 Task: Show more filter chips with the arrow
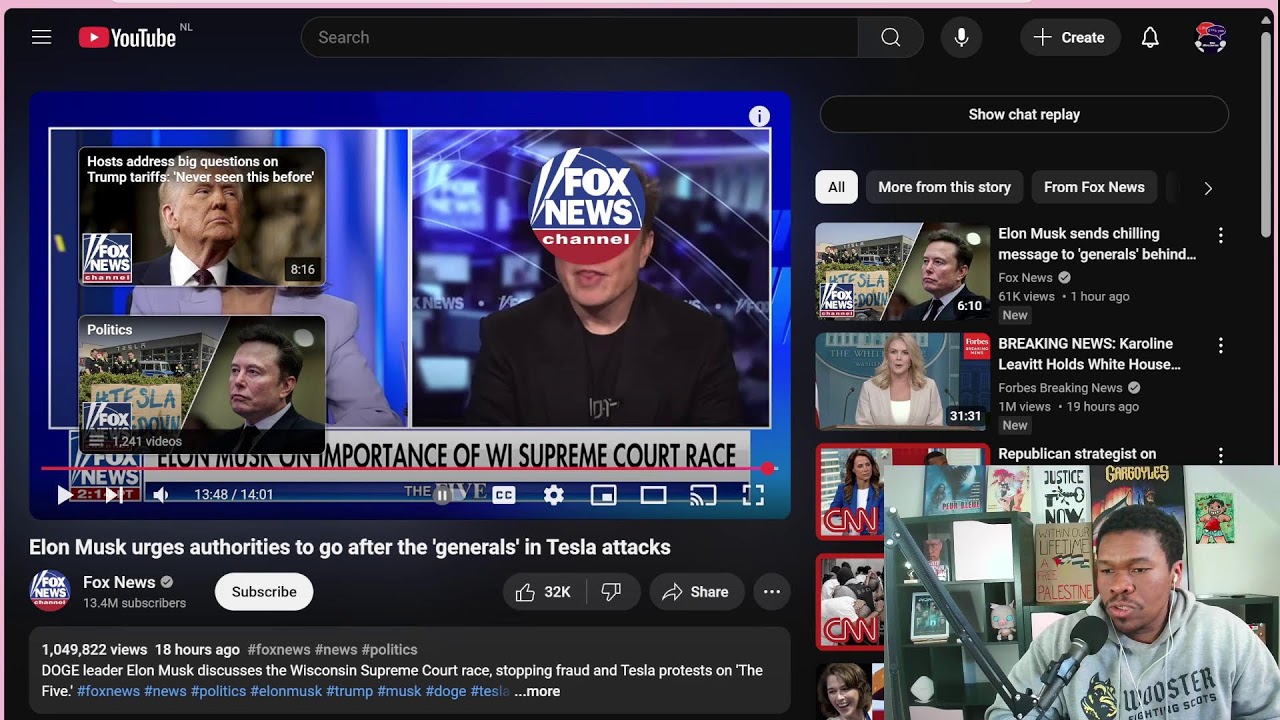(1208, 188)
